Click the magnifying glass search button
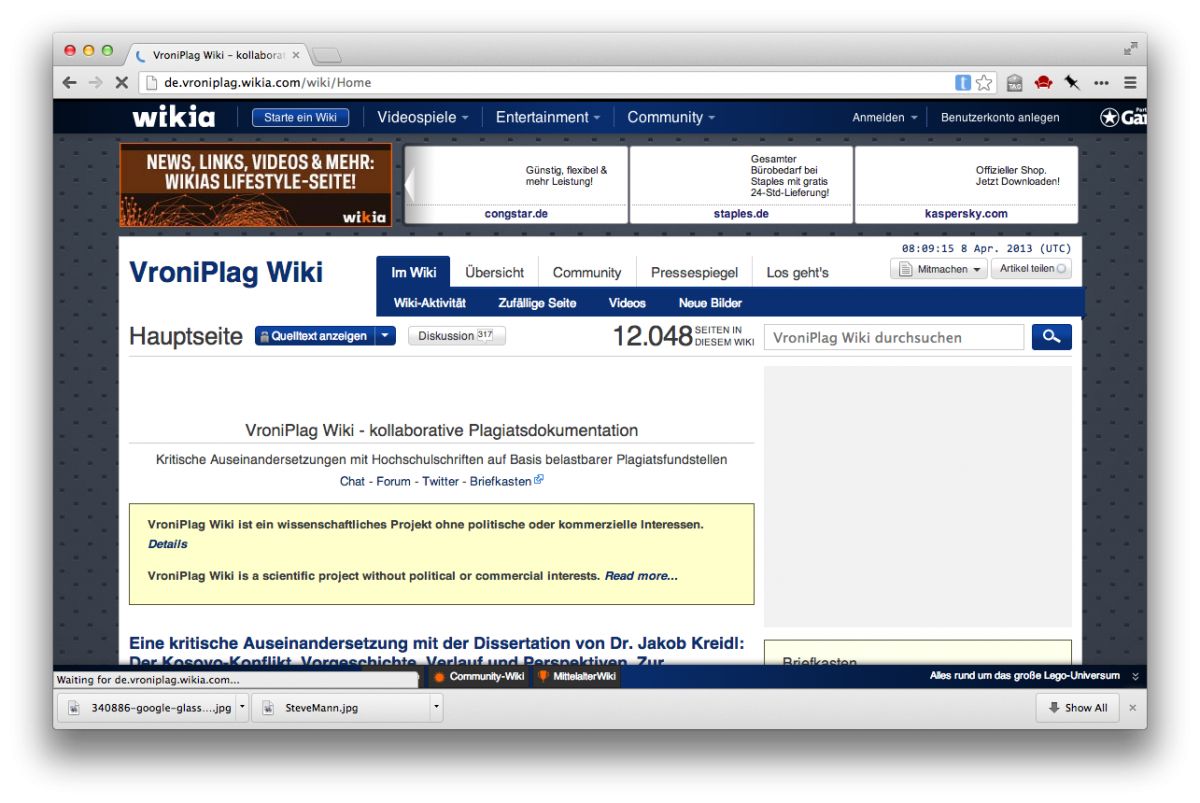This screenshot has width=1200, height=803. point(1051,337)
